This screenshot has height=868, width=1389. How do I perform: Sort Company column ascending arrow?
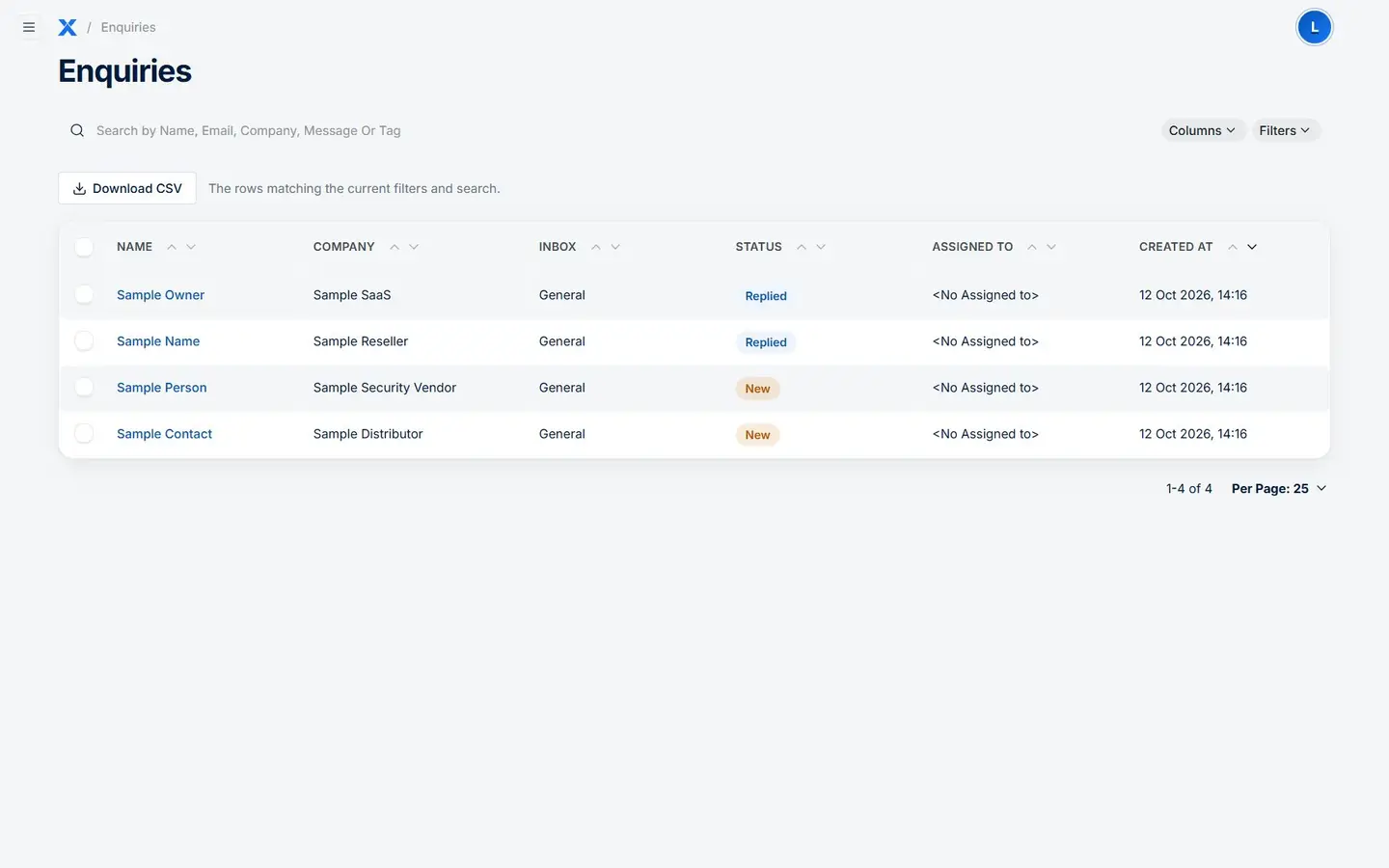click(395, 247)
